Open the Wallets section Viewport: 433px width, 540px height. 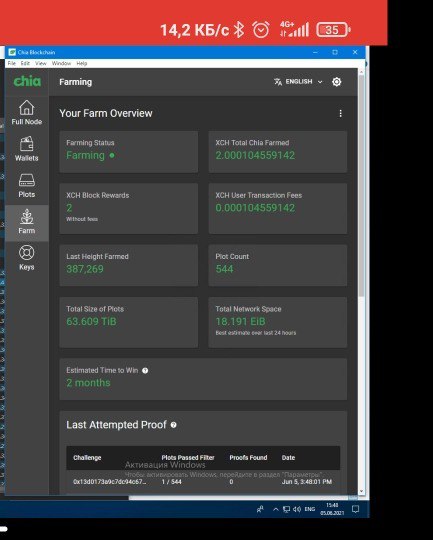point(27,149)
